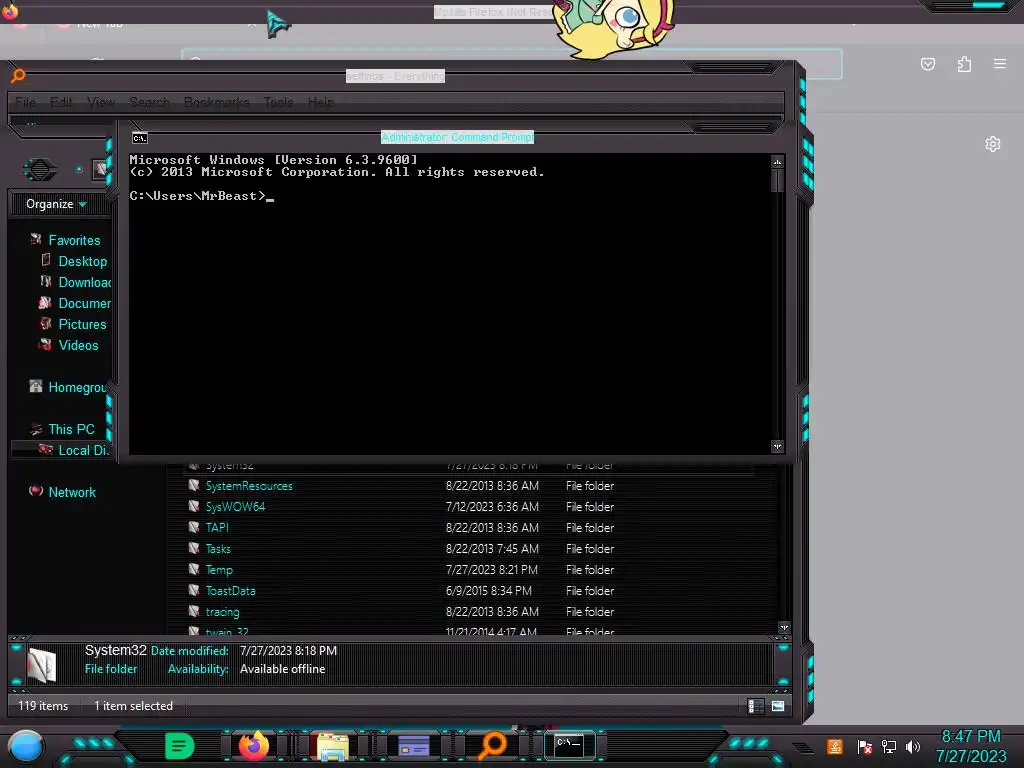Open Documents in the navigation pane
Viewport: 1024px width, 768px height.
[x=84, y=303]
